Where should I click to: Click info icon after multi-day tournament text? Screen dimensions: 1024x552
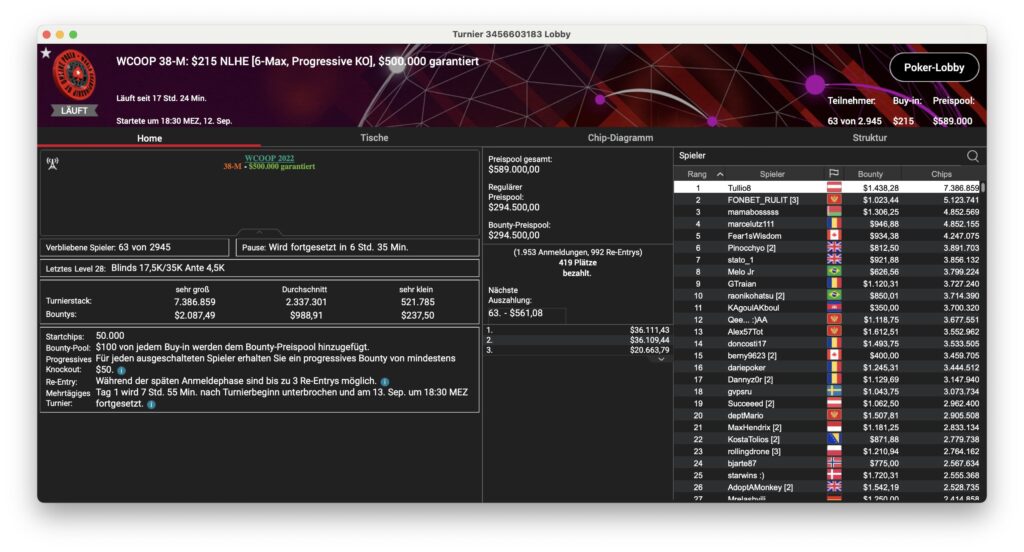tap(151, 404)
